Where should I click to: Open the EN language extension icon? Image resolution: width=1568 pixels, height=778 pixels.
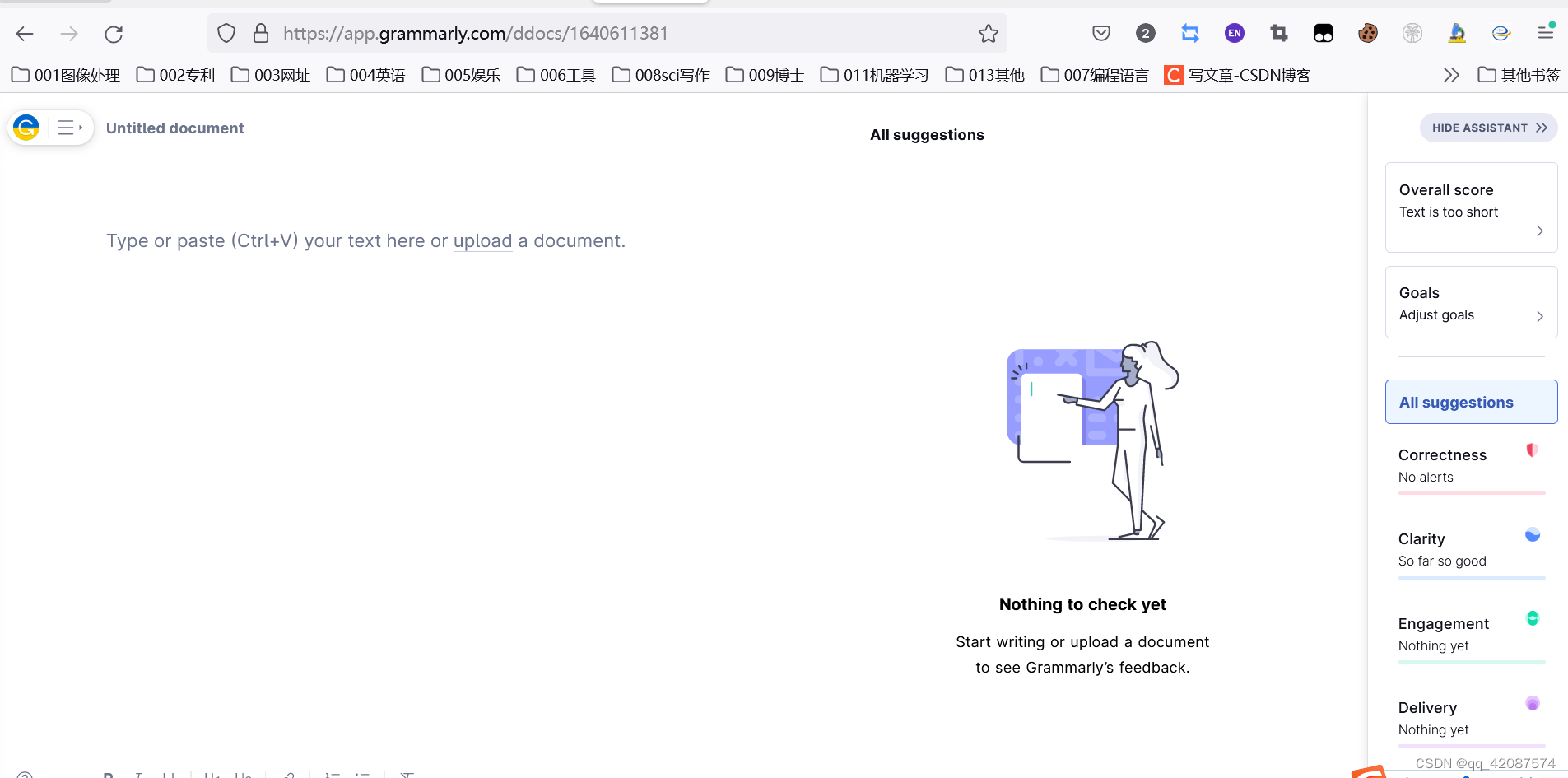[1234, 33]
